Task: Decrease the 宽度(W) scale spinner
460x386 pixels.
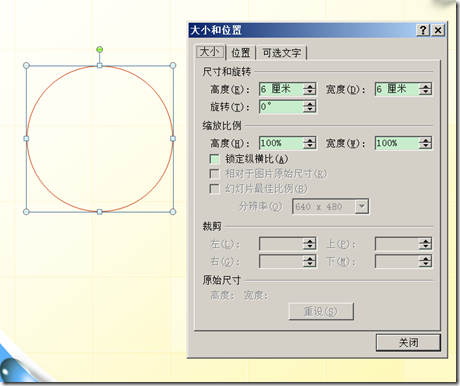Action: tap(425, 146)
